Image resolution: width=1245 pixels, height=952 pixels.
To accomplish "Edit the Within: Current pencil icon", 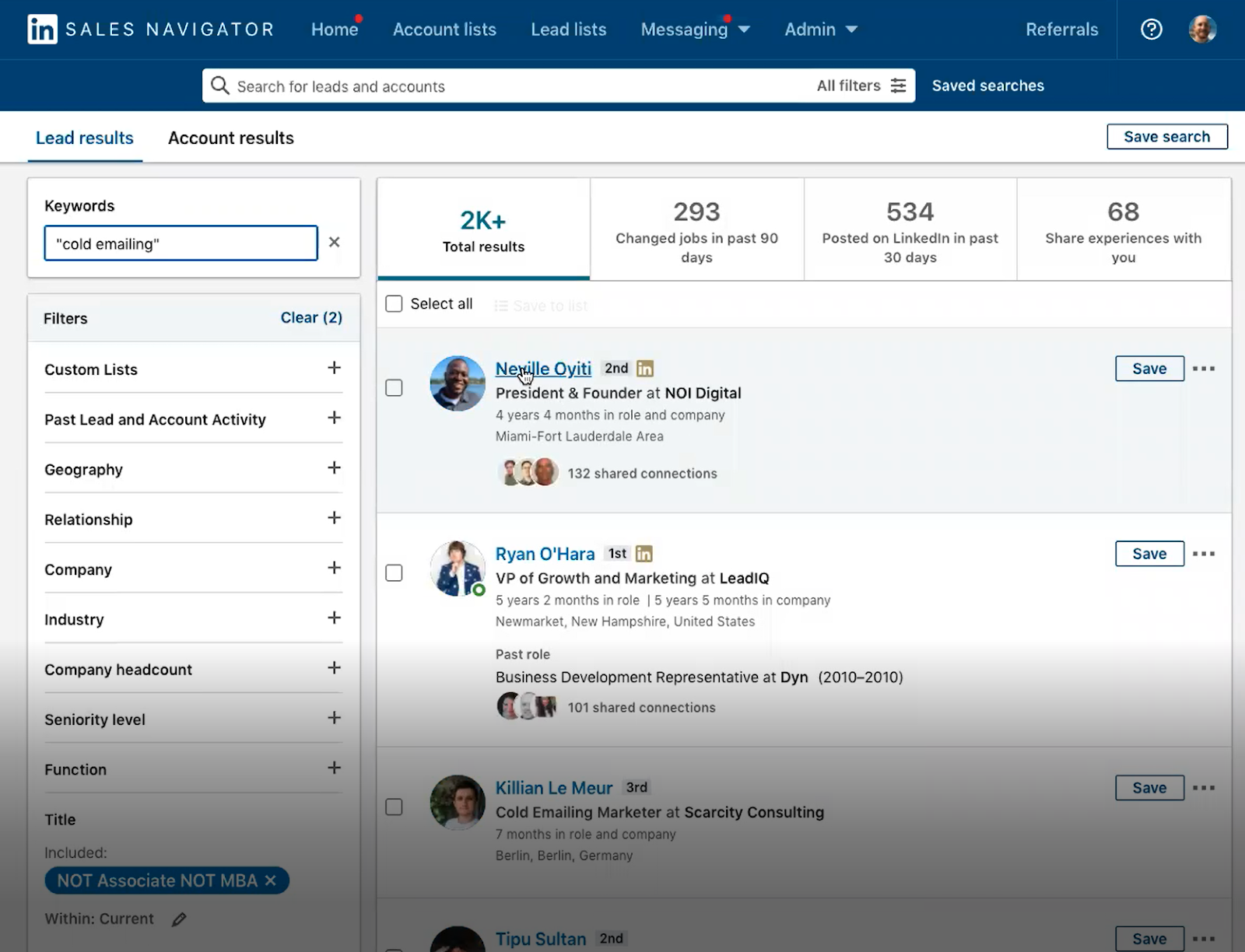I will click(x=179, y=919).
